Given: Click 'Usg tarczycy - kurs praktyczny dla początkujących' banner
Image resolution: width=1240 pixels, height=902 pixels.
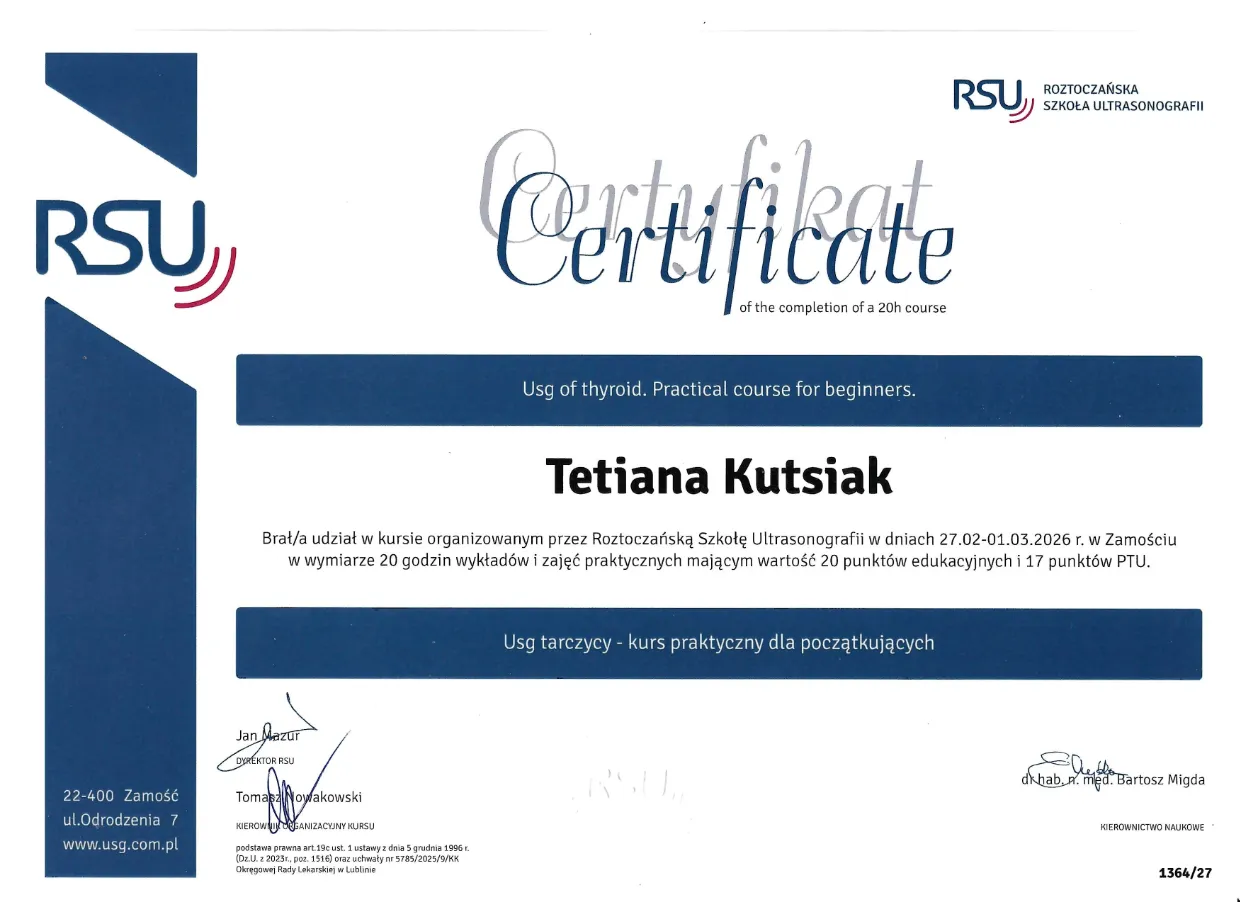Looking at the screenshot, I should [719, 642].
